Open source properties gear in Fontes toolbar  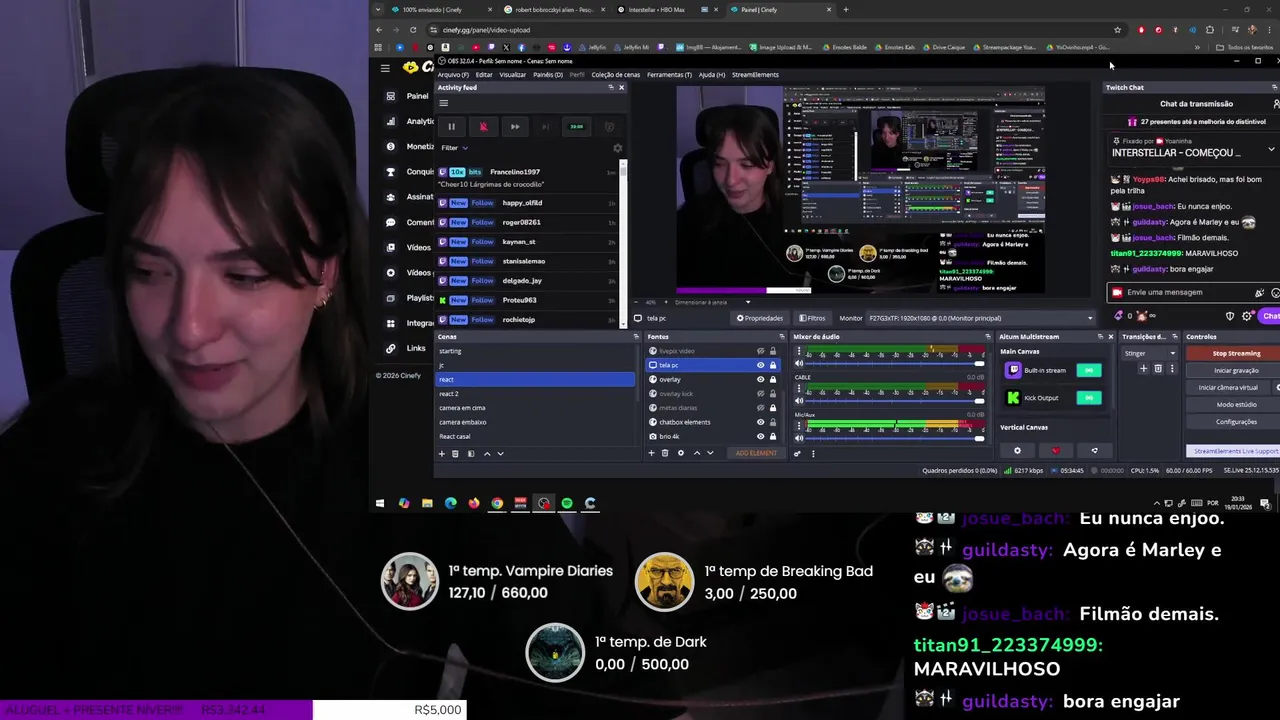point(681,453)
